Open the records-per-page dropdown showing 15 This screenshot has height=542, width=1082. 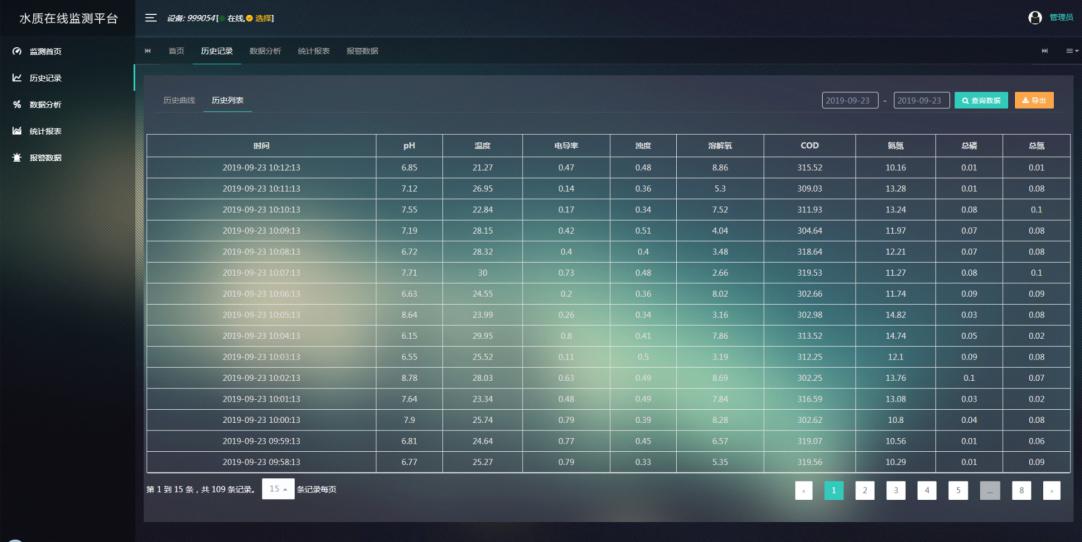click(278, 489)
